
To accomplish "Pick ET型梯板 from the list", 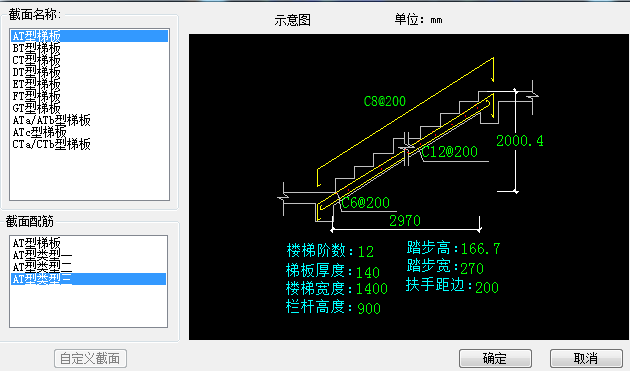I will 37,84.
